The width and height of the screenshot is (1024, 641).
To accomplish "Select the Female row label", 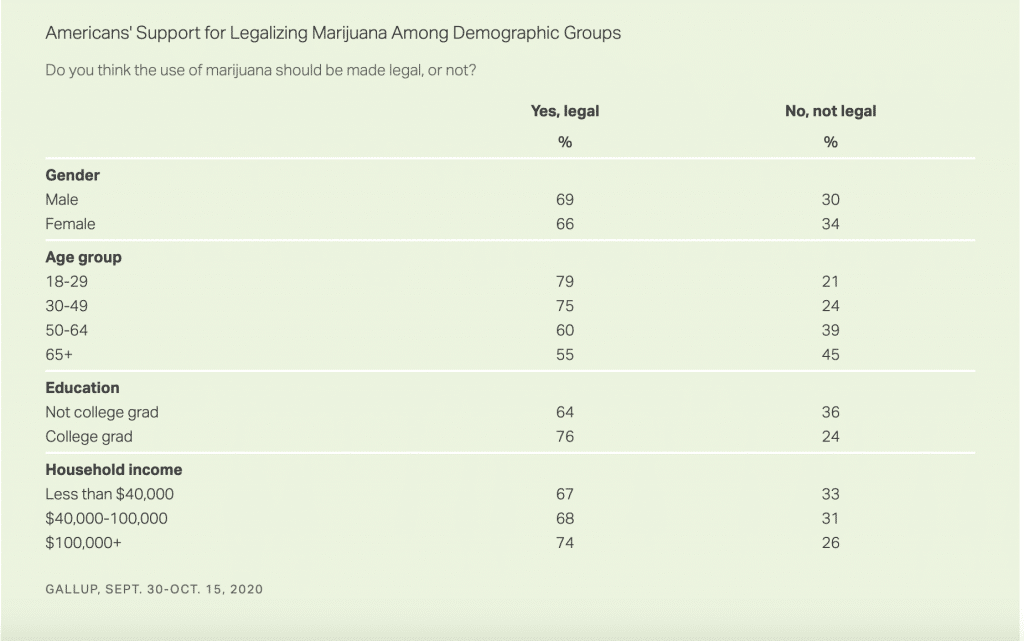I will [x=69, y=224].
